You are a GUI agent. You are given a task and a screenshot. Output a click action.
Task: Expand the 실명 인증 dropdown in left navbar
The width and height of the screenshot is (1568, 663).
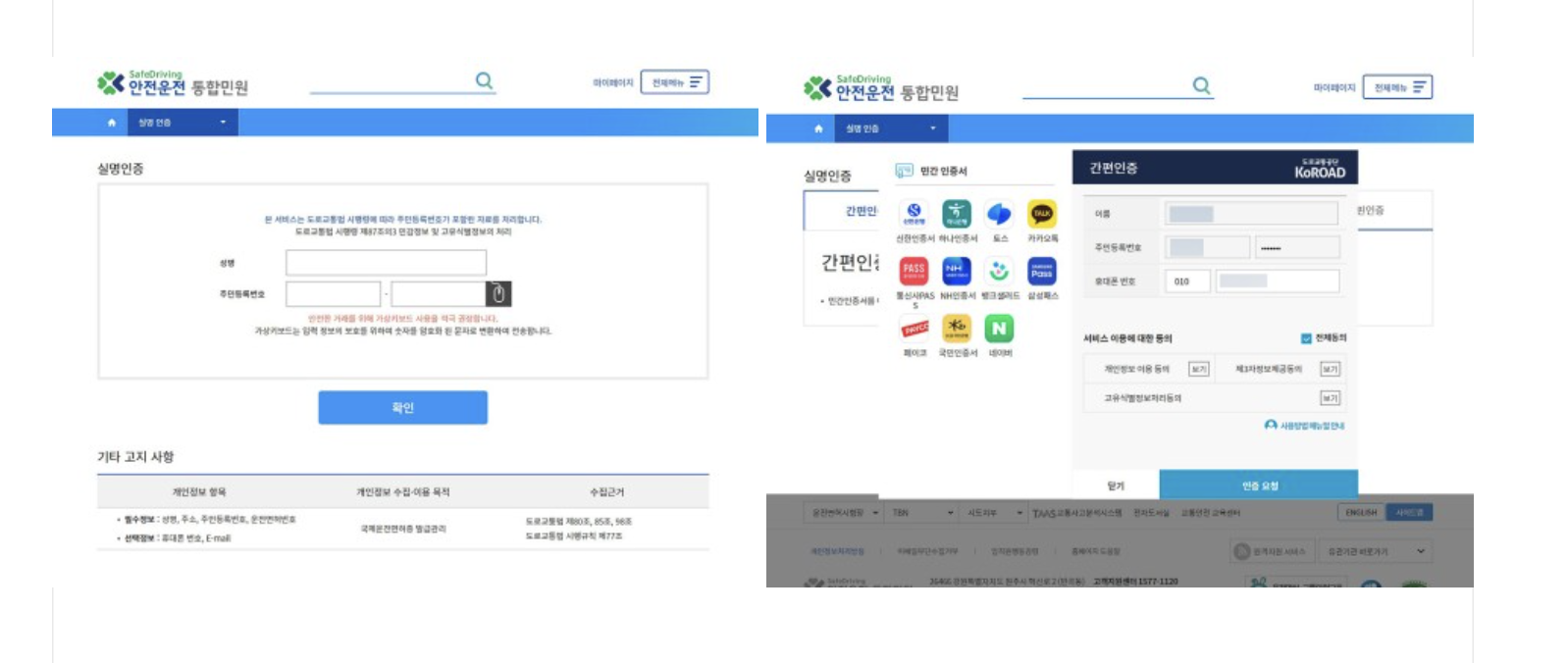(183, 123)
